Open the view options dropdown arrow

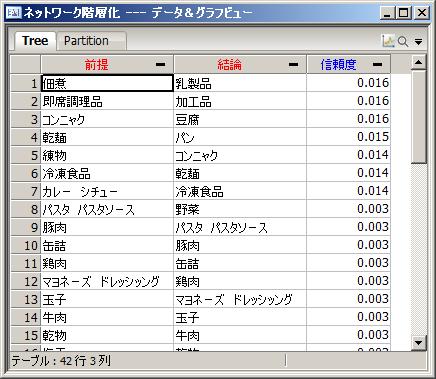(418, 42)
